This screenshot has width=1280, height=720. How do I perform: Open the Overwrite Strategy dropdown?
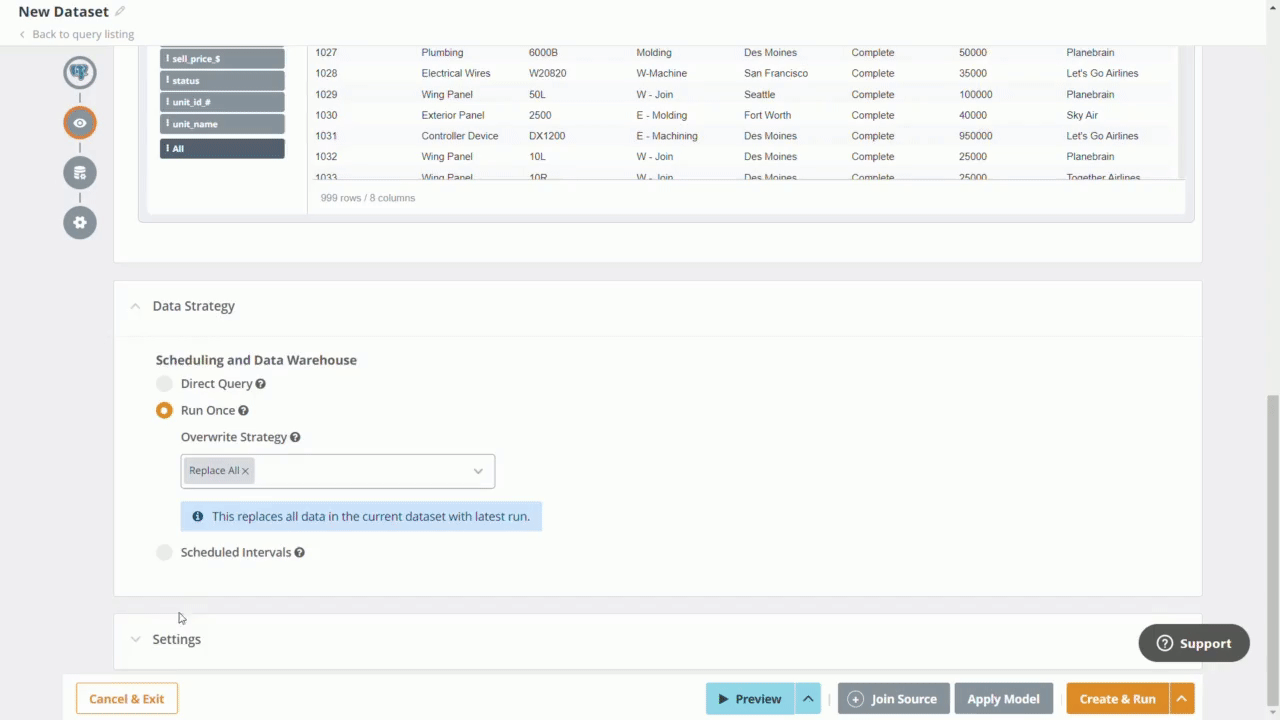(x=477, y=471)
